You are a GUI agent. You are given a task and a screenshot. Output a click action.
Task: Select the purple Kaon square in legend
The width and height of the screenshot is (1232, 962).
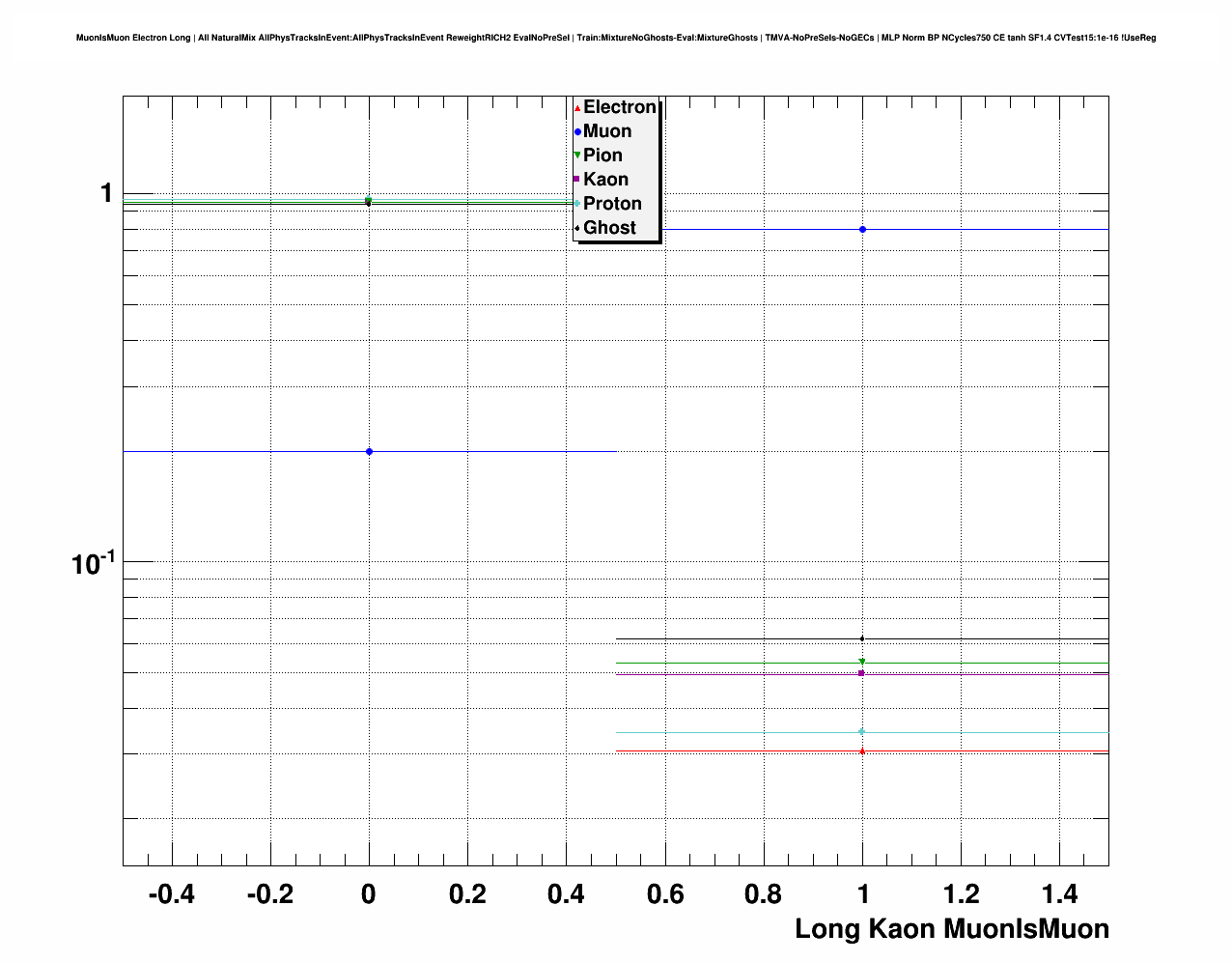pos(577,180)
